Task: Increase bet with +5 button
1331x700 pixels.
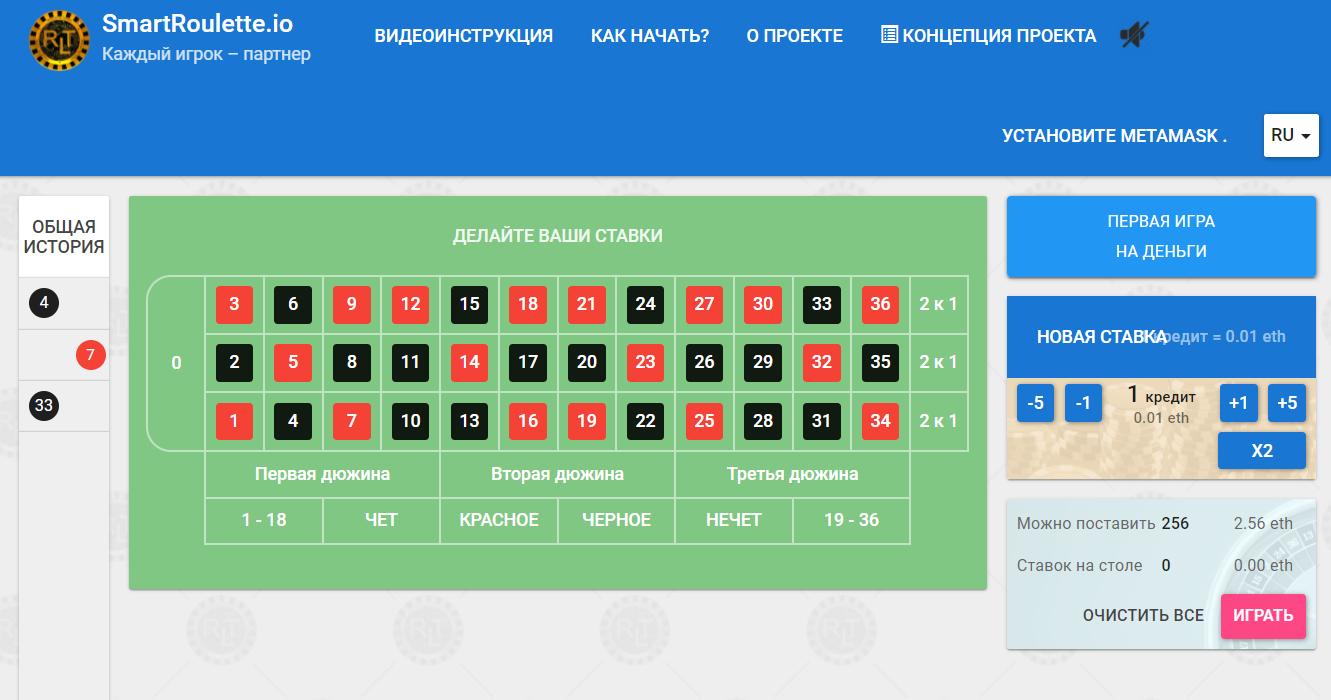Action: point(1287,403)
